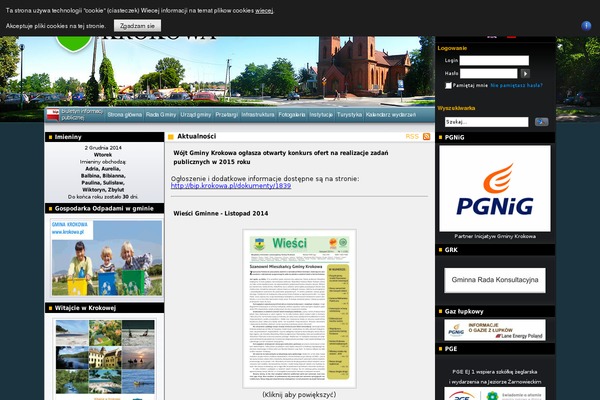Open Urząd gminy menu item

point(196,114)
